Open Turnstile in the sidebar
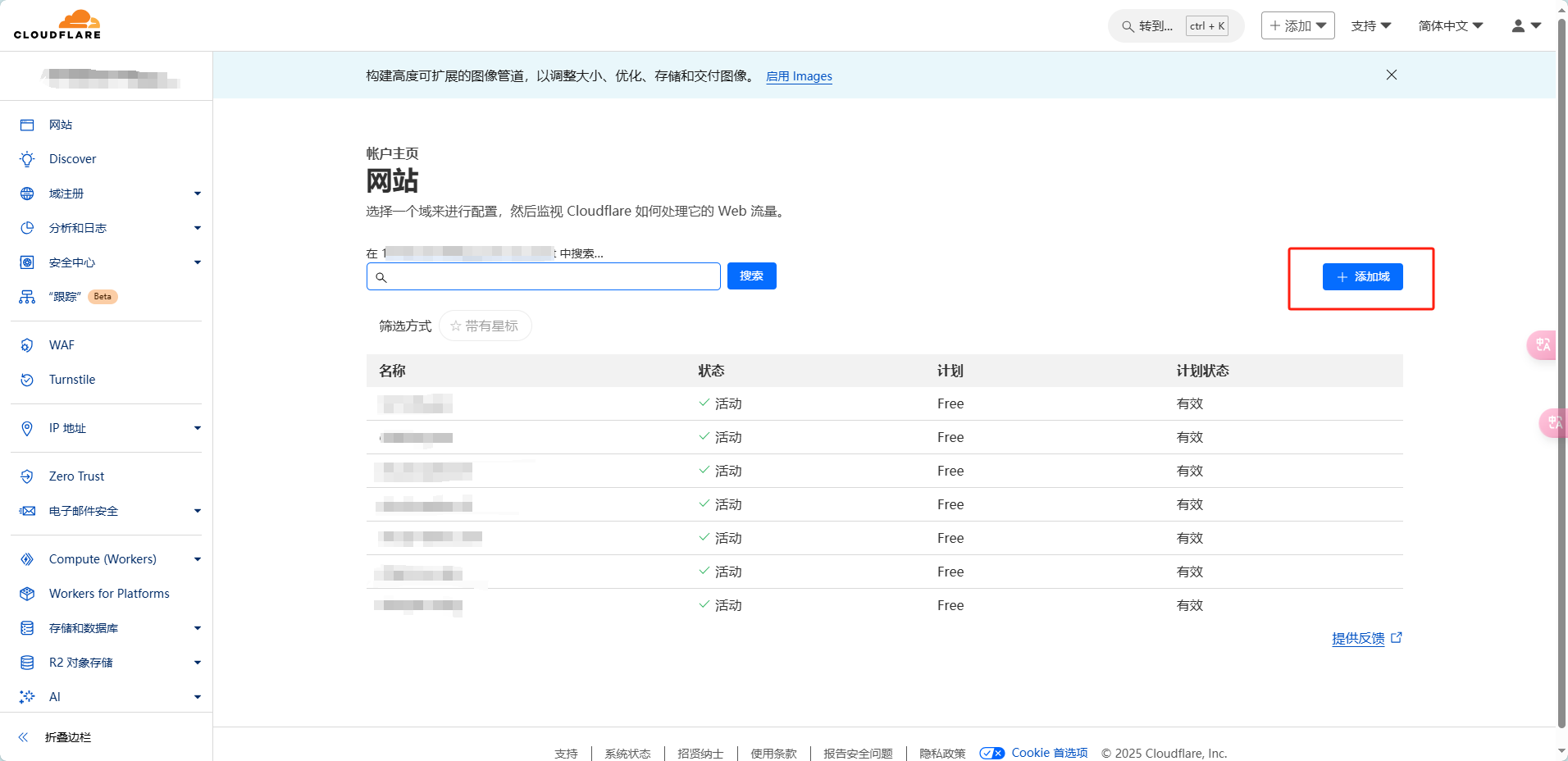Viewport: 1568px width, 761px height. [72, 380]
